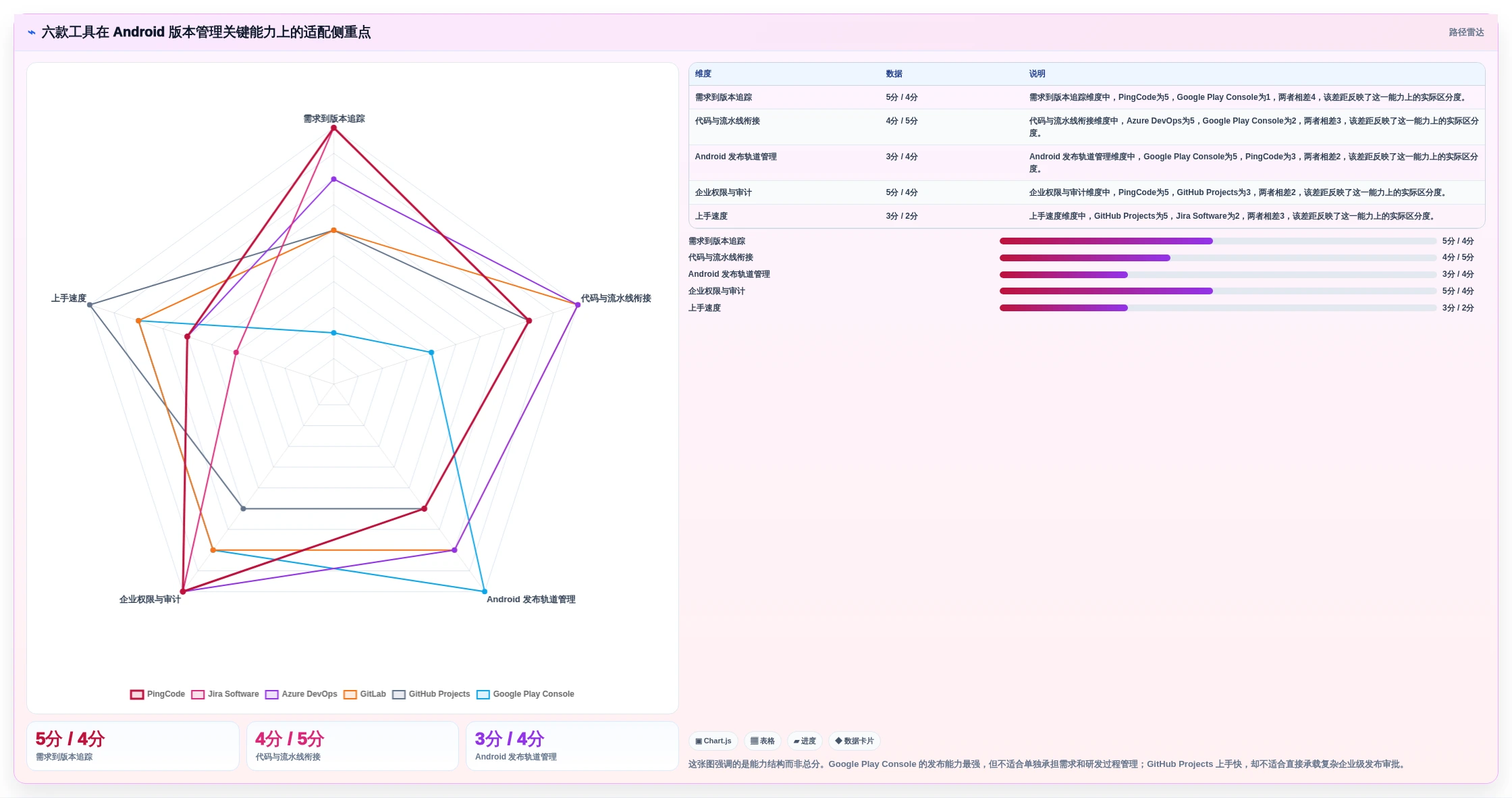Click GitHub Projects point at 上手速度 vertex
Screen dimensions: 1512x798
pyautogui.click(x=90, y=305)
